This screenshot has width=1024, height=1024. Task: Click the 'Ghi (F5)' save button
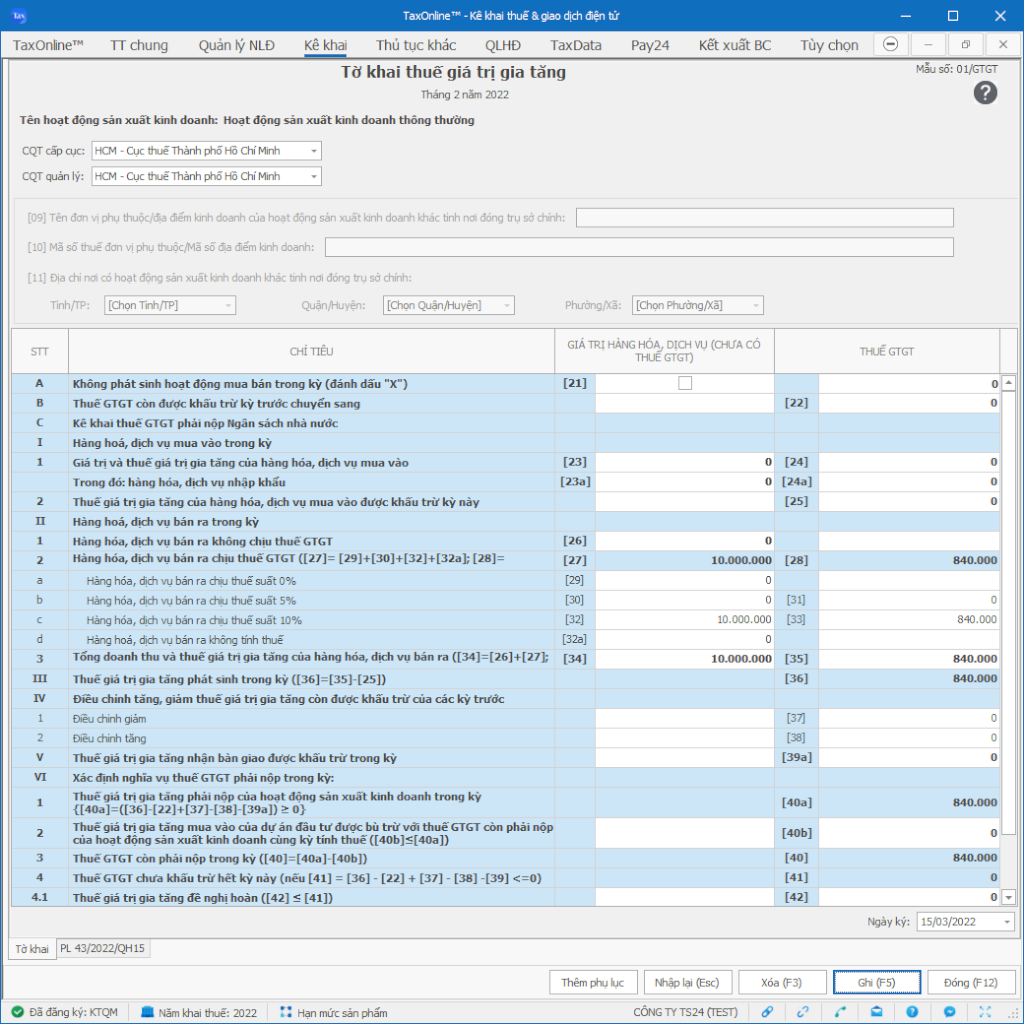tap(875, 982)
